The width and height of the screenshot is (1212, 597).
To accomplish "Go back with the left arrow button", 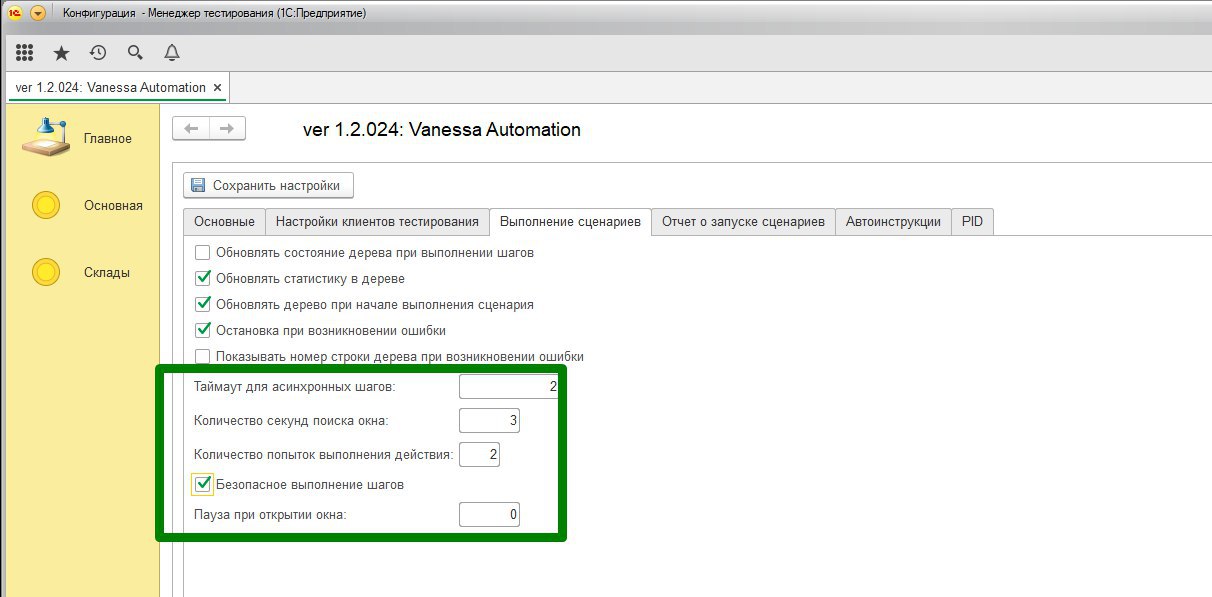I will [x=191, y=128].
